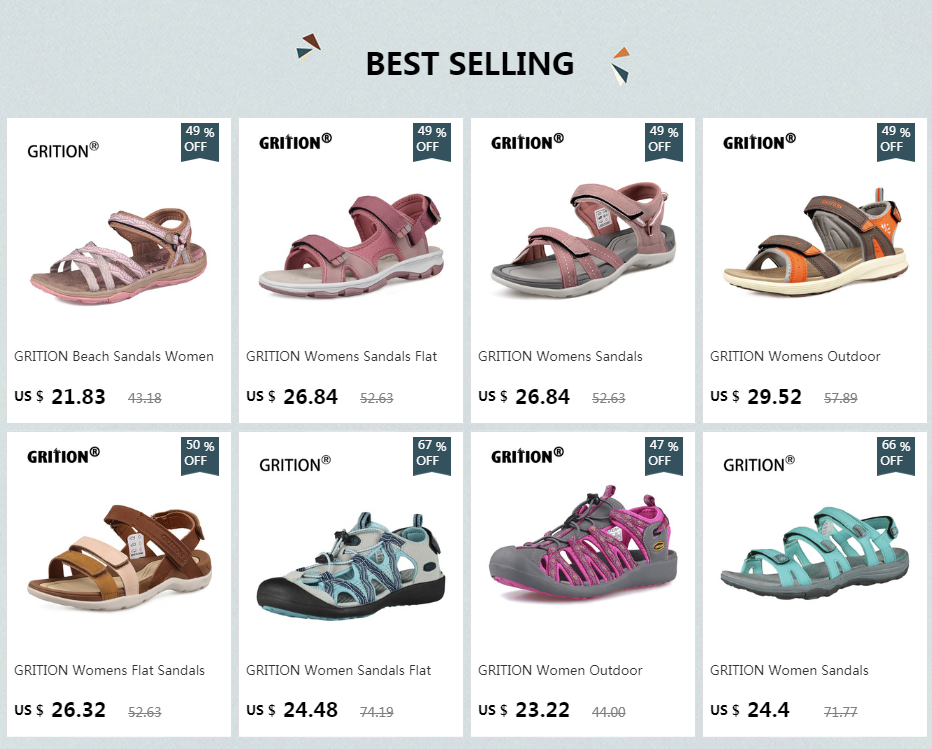Click the 67% OFF discount badge
The width and height of the screenshot is (932, 749).
(427, 453)
